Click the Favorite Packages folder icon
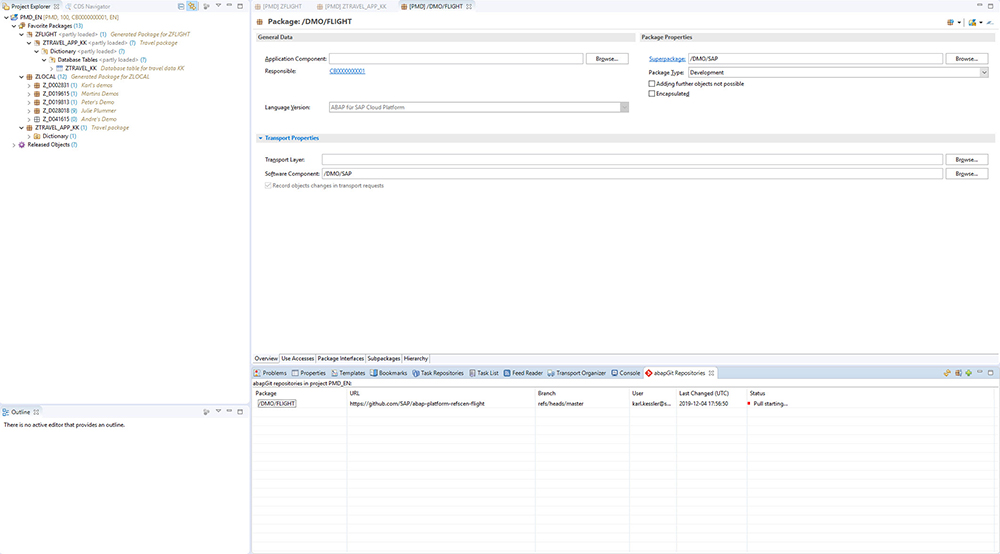Viewport: 1000px width, 554px height. (x=22, y=26)
